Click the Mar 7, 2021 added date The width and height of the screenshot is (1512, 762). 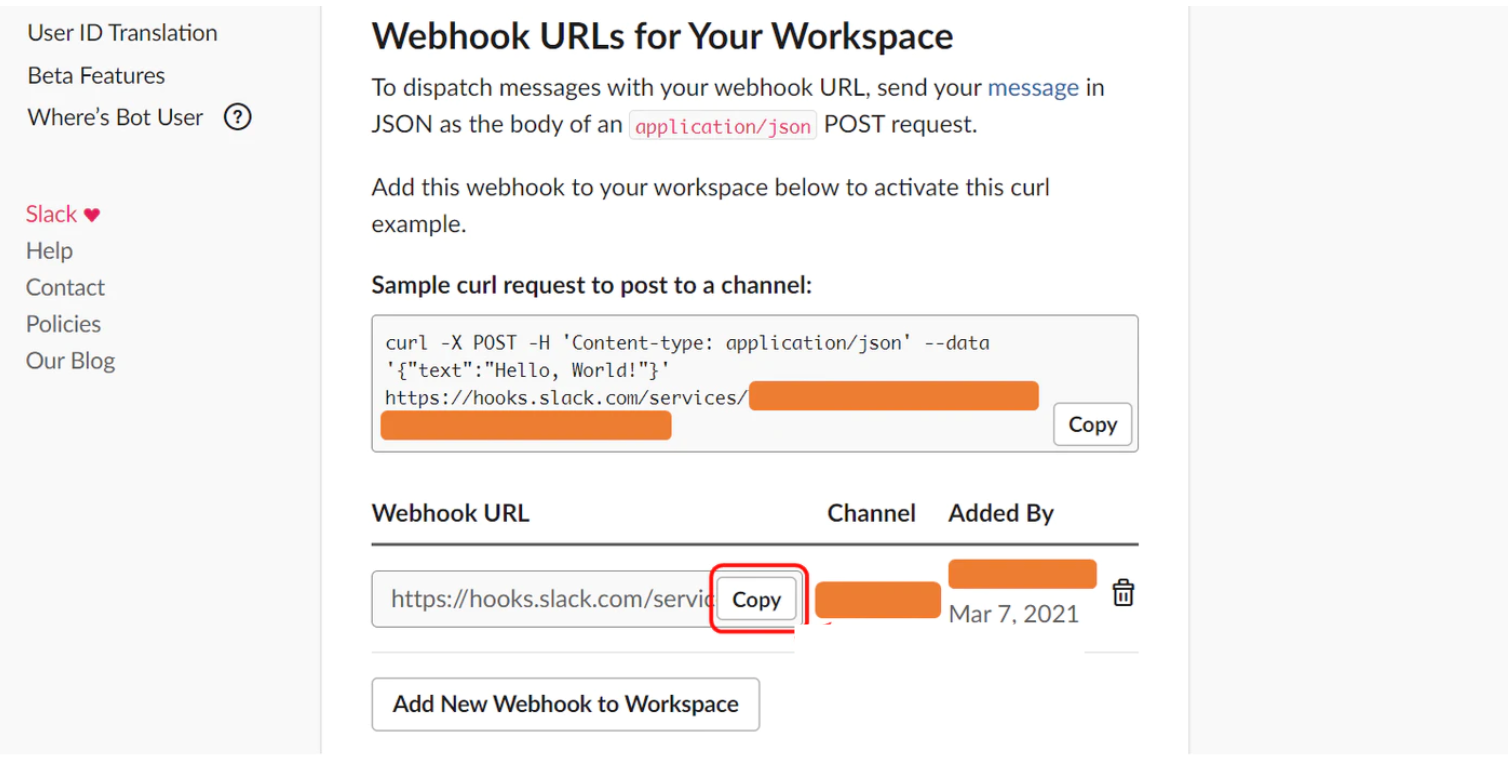(x=1013, y=614)
